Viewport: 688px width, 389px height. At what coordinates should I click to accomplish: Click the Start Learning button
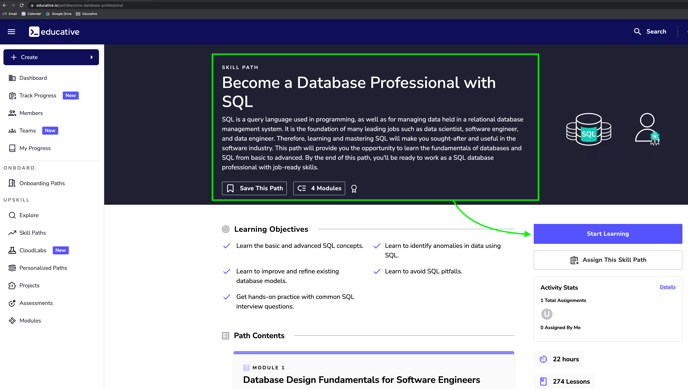tap(608, 234)
